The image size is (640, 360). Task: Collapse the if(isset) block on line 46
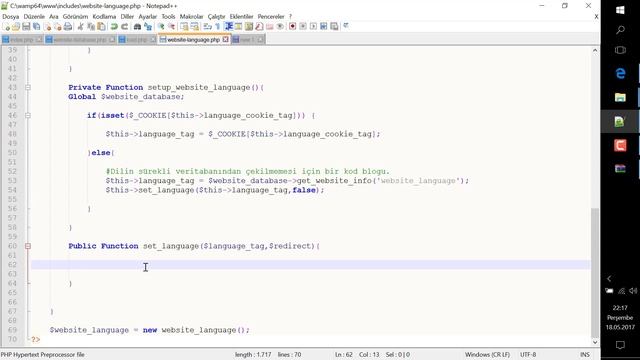click(28, 116)
